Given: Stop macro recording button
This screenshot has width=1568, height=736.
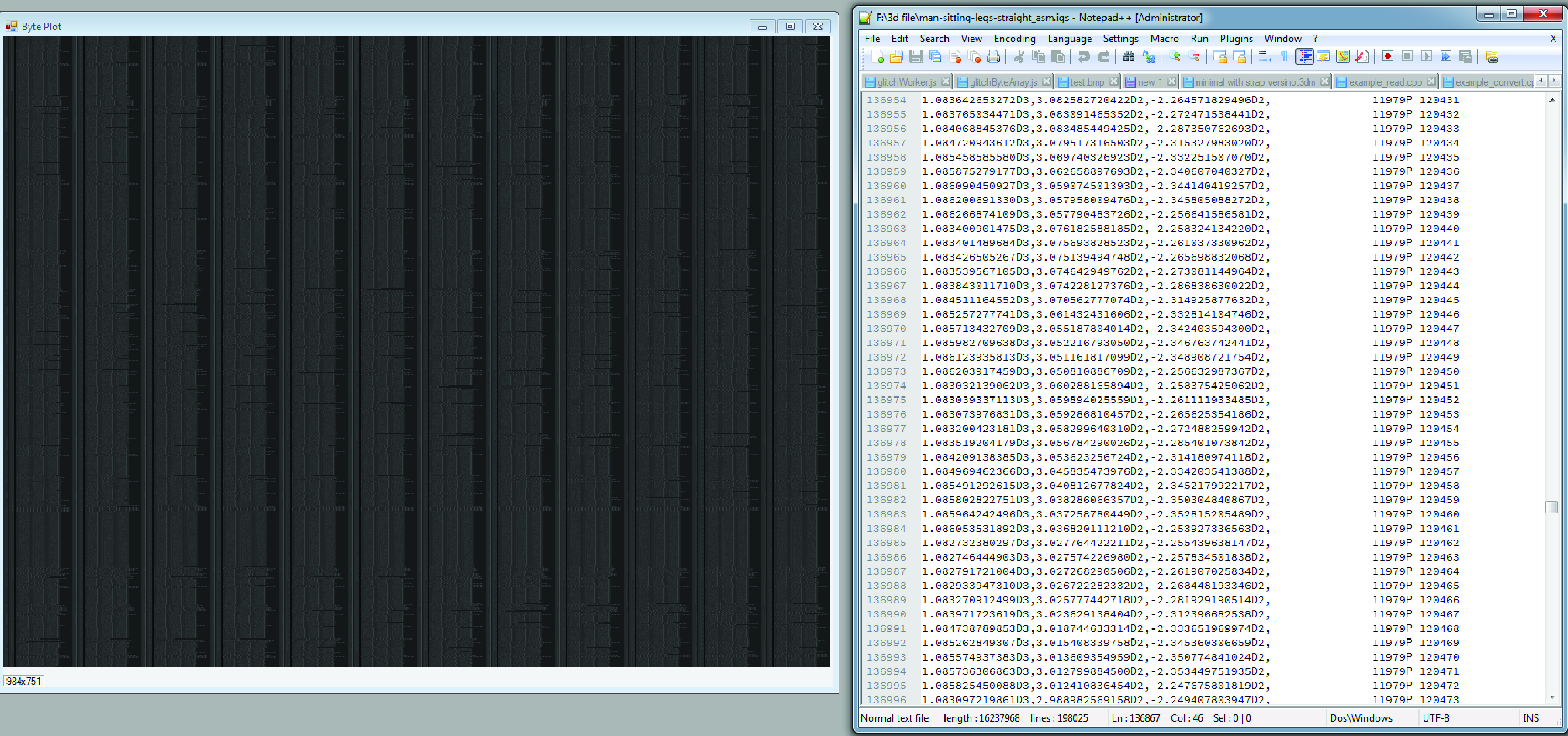Looking at the screenshot, I should [1407, 56].
